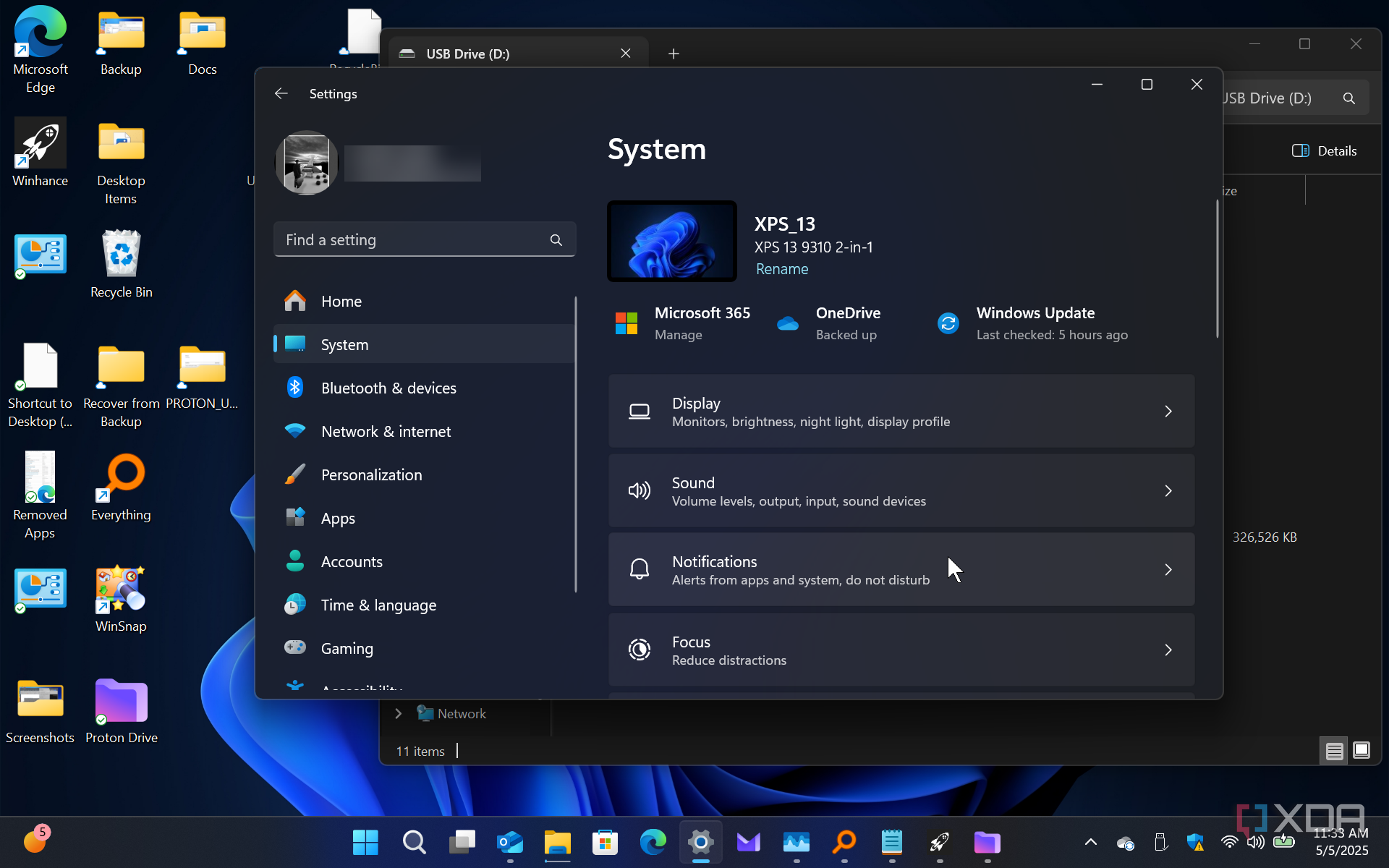This screenshot has width=1389, height=868.
Task: Click the Find a setting field
Action: [x=412, y=240]
